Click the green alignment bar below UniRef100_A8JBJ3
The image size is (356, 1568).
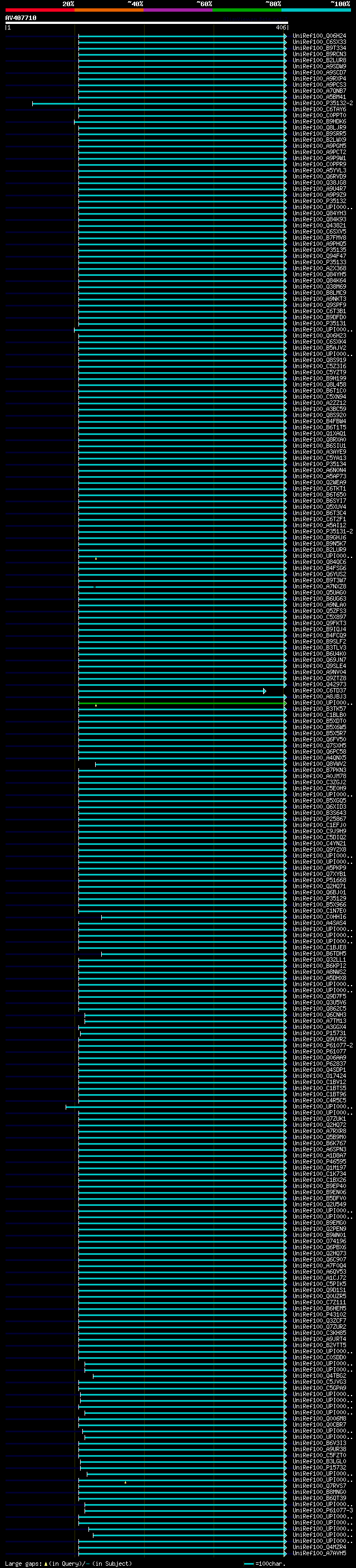[x=182, y=703]
